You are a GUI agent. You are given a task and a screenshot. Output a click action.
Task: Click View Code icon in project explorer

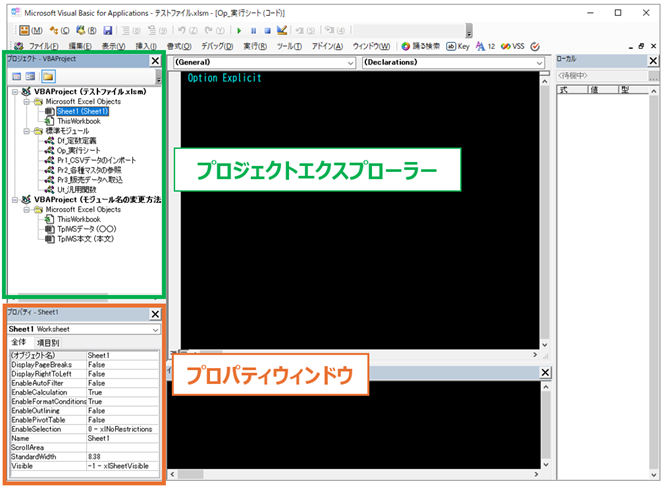(16, 77)
